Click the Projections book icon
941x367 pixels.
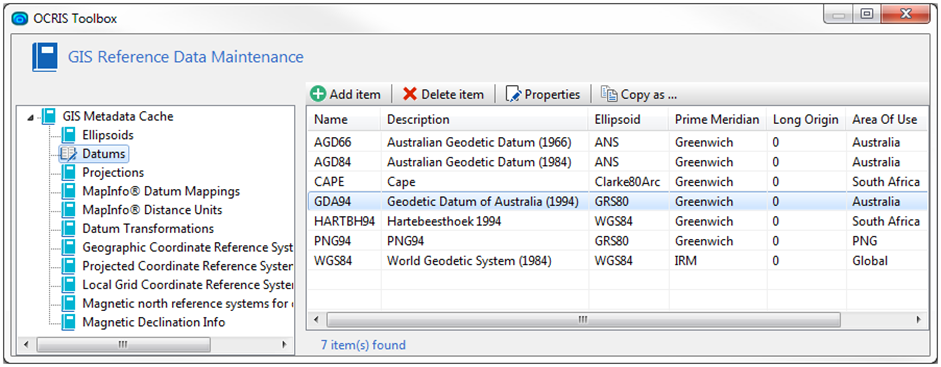point(68,173)
